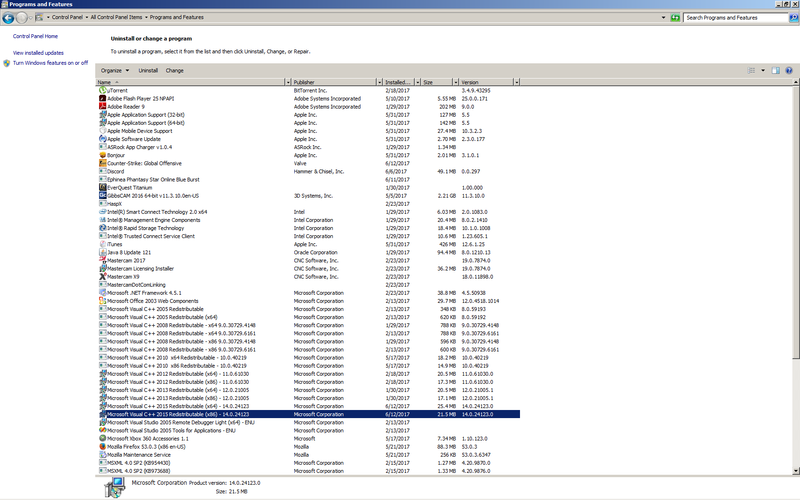Click the Adobe Reader 9 icon

point(103,107)
